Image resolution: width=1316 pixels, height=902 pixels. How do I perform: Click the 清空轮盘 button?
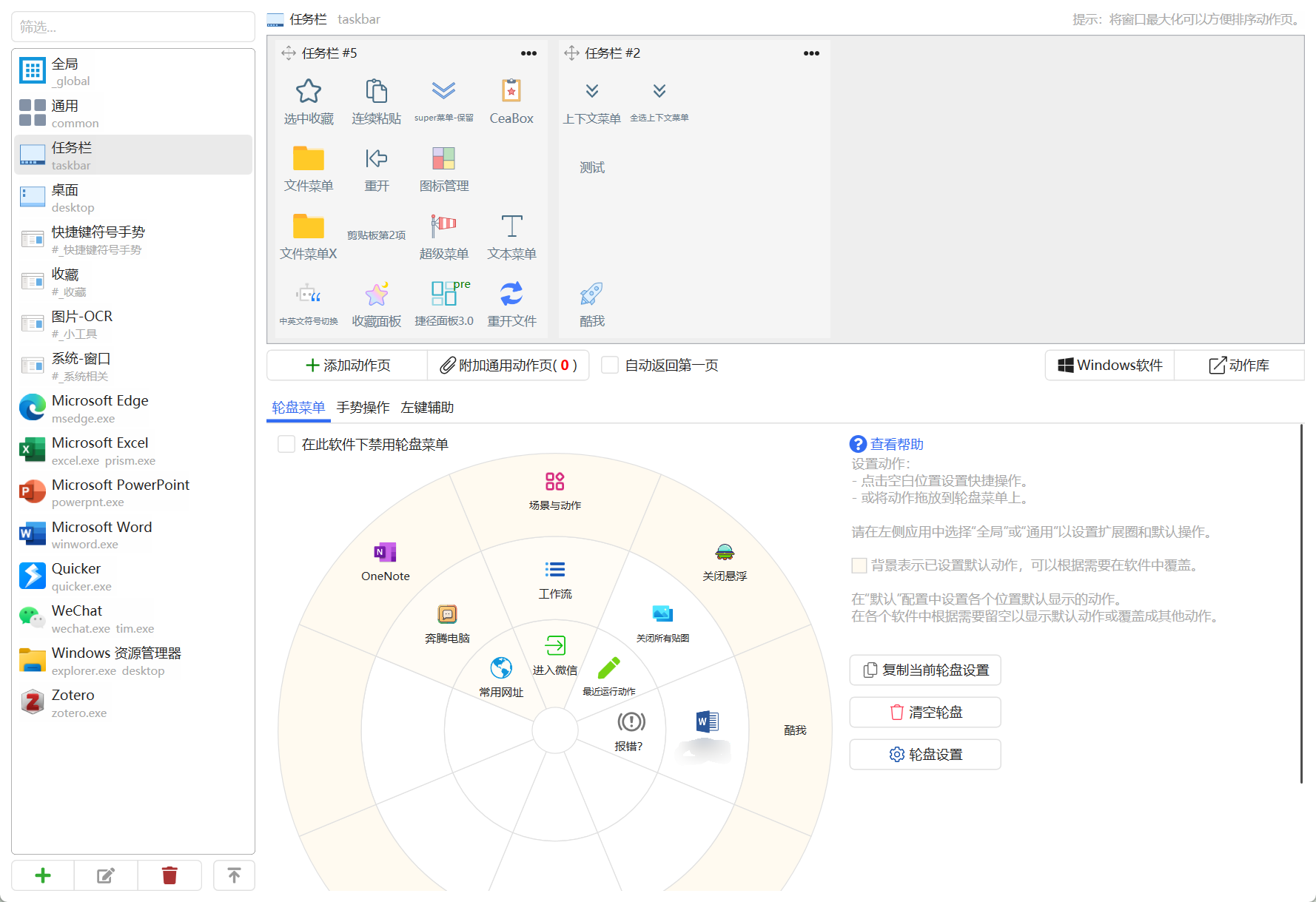click(925, 712)
